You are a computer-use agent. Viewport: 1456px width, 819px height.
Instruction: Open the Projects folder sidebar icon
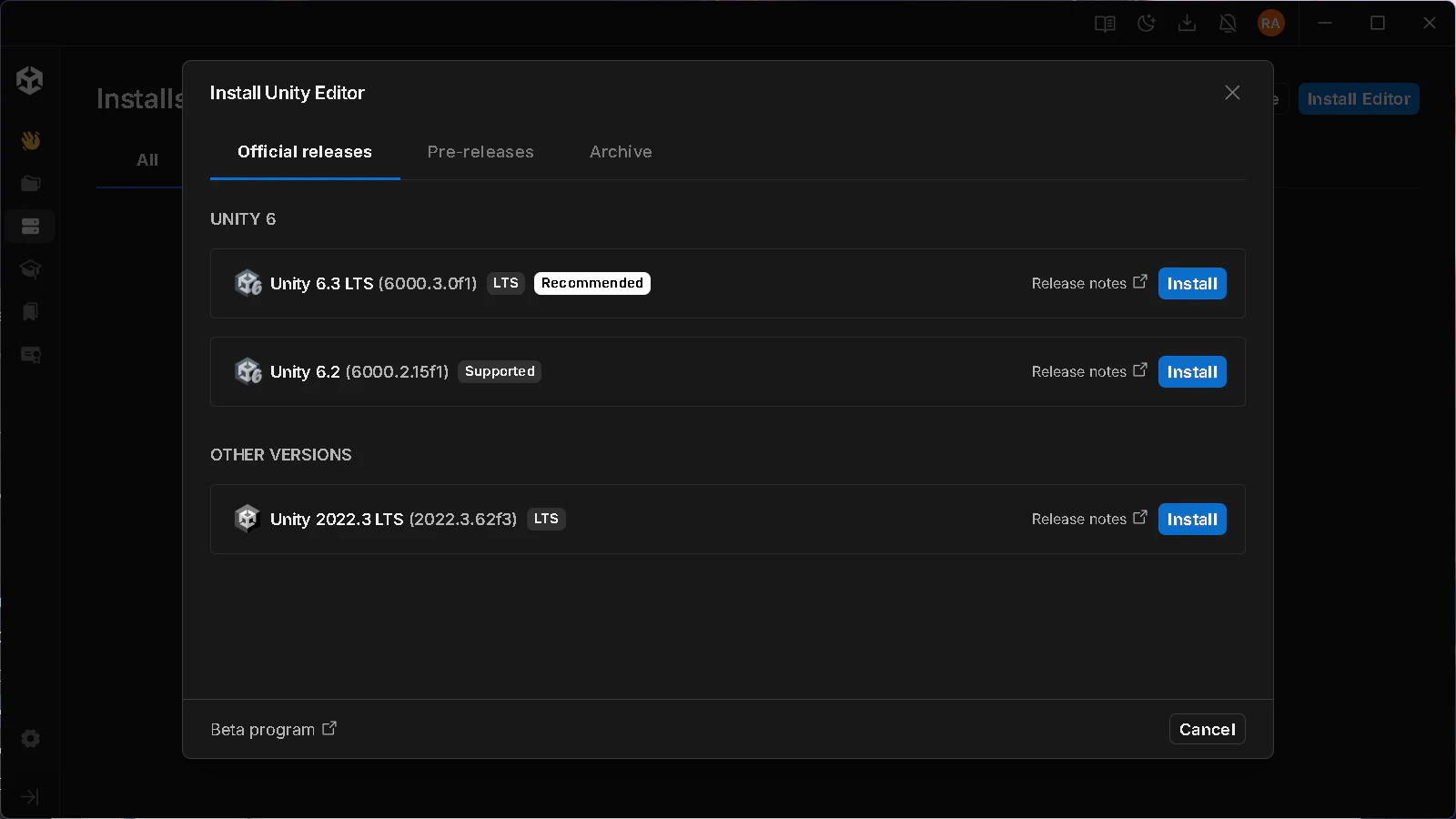[x=30, y=183]
